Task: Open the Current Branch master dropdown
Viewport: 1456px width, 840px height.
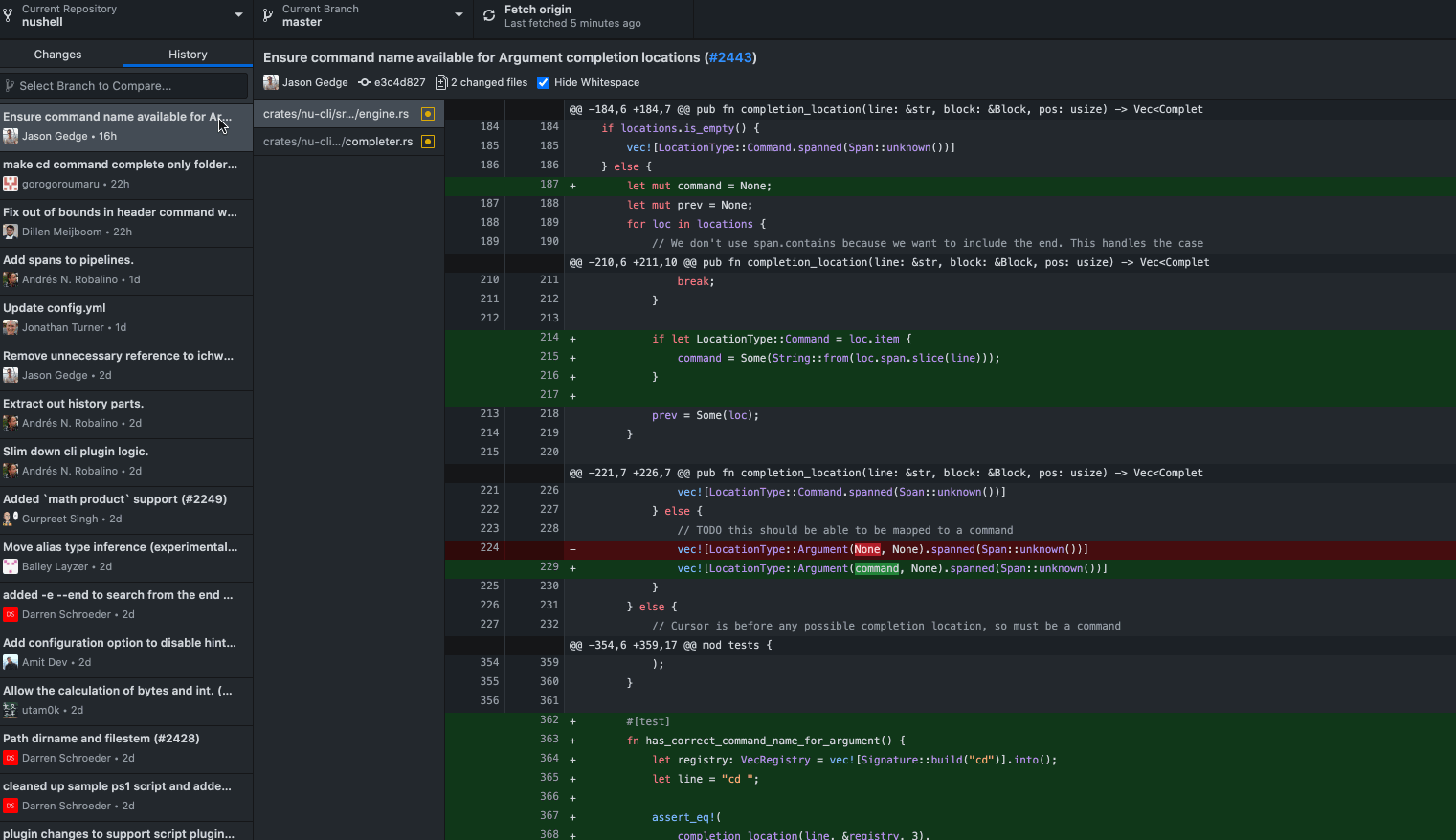Action: coord(363,15)
